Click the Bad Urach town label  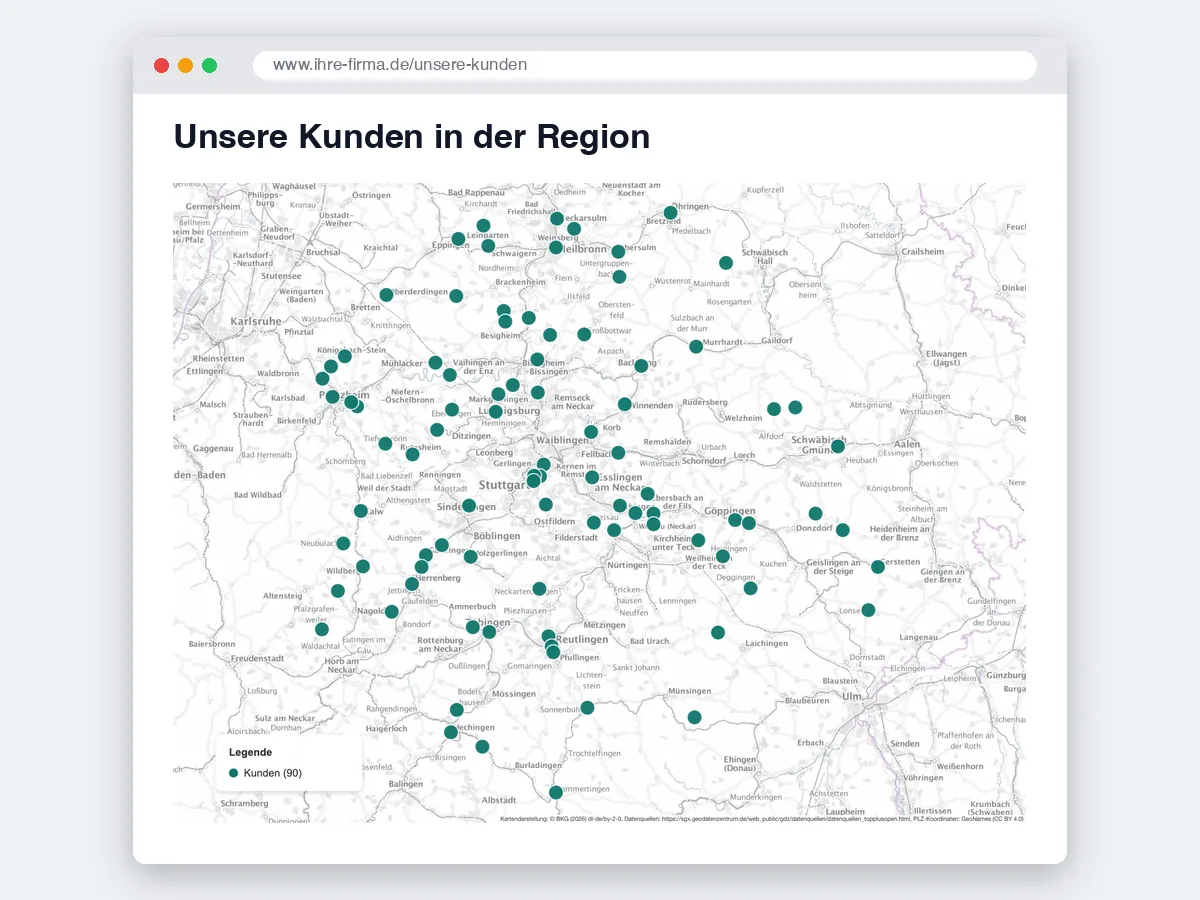[x=649, y=641]
